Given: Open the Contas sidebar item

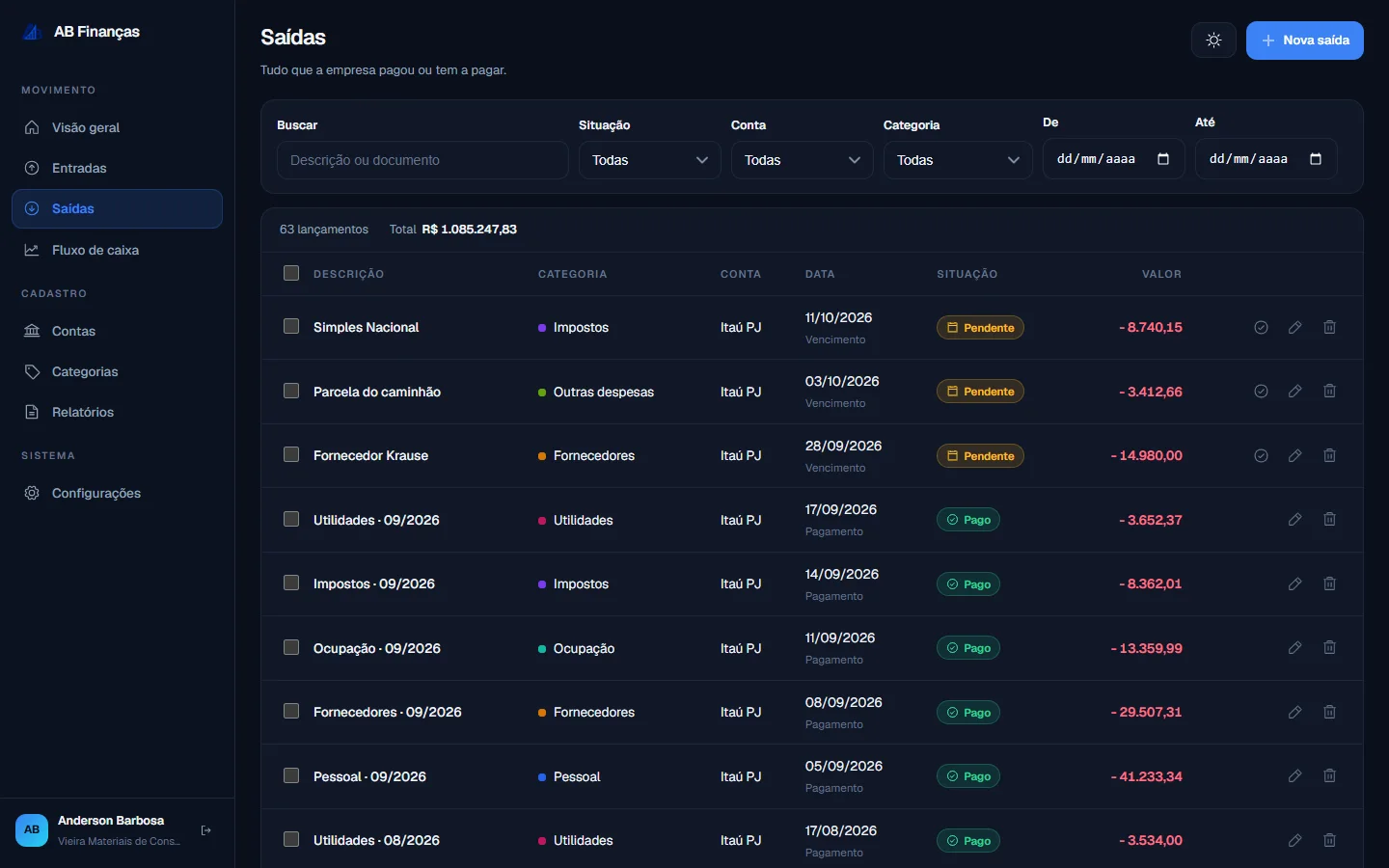Looking at the screenshot, I should (117, 331).
